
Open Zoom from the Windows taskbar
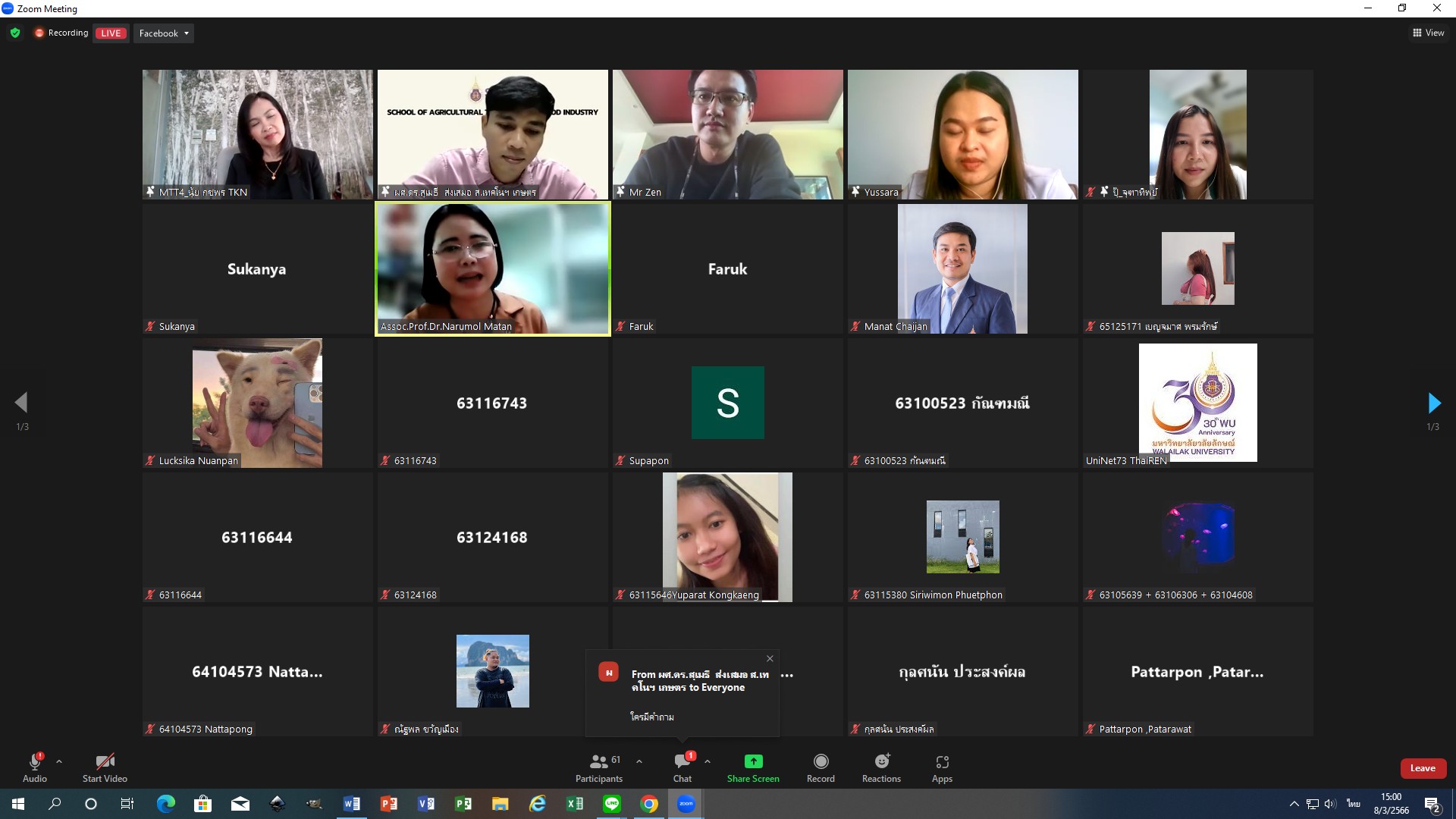click(x=686, y=804)
